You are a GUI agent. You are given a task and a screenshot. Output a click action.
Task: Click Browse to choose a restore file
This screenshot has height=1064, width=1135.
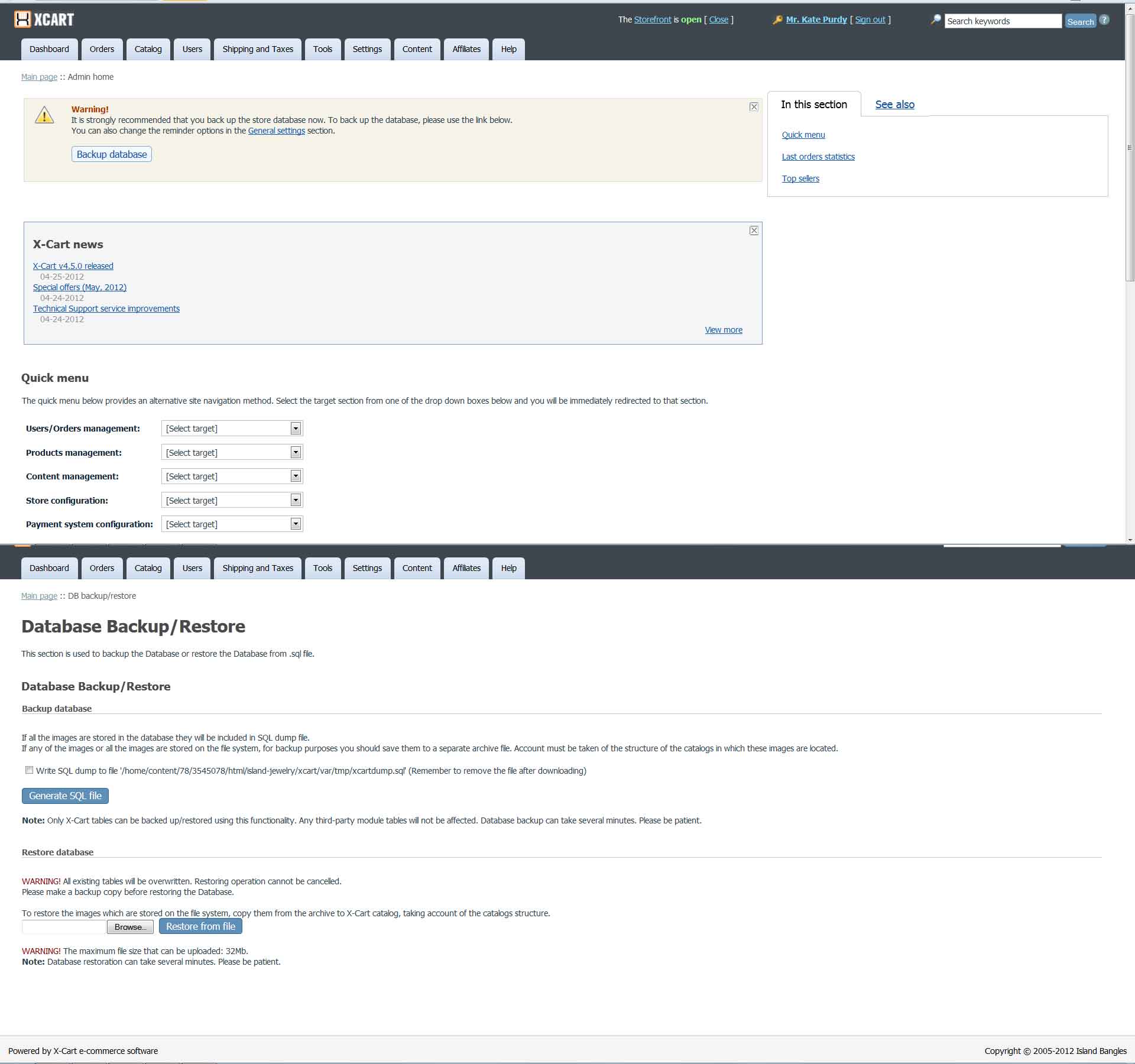(x=130, y=927)
